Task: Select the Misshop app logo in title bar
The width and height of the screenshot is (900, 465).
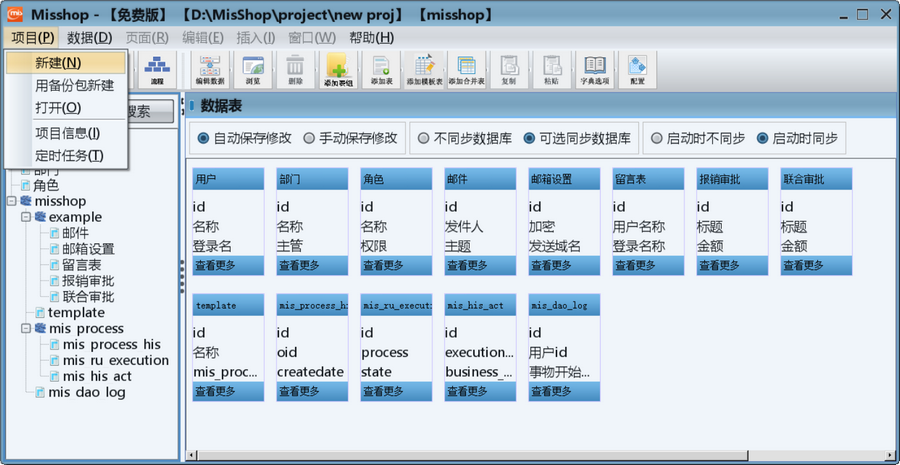Action: (x=14, y=14)
